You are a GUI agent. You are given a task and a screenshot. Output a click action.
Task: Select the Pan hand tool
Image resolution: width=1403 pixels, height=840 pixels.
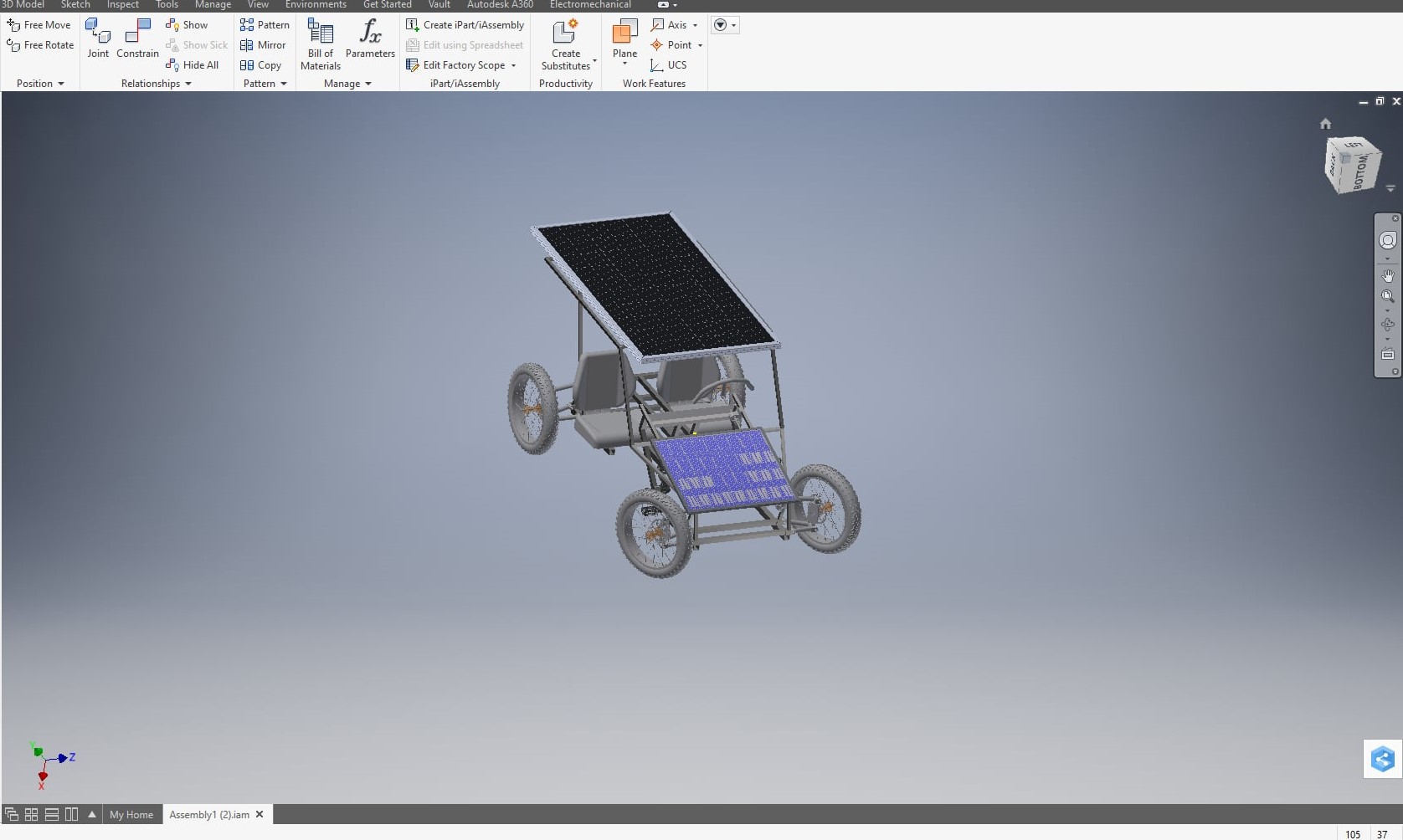coord(1387,275)
